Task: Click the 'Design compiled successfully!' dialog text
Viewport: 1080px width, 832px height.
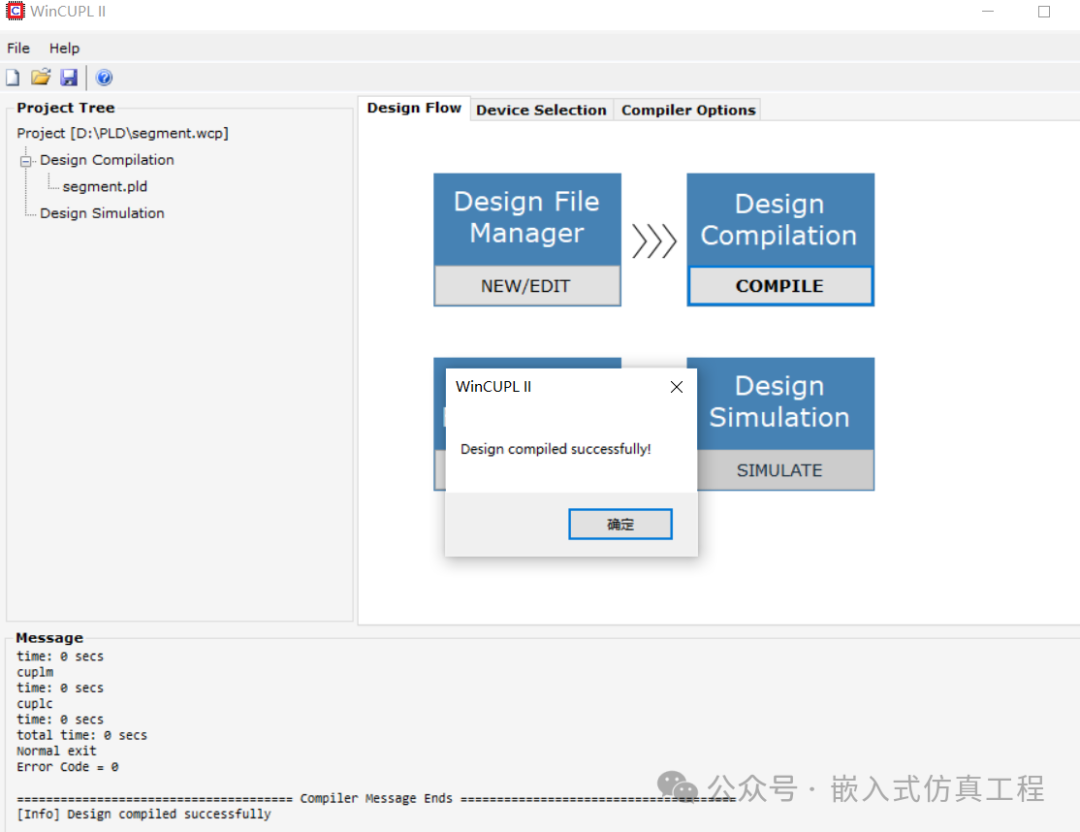Action: (x=555, y=449)
